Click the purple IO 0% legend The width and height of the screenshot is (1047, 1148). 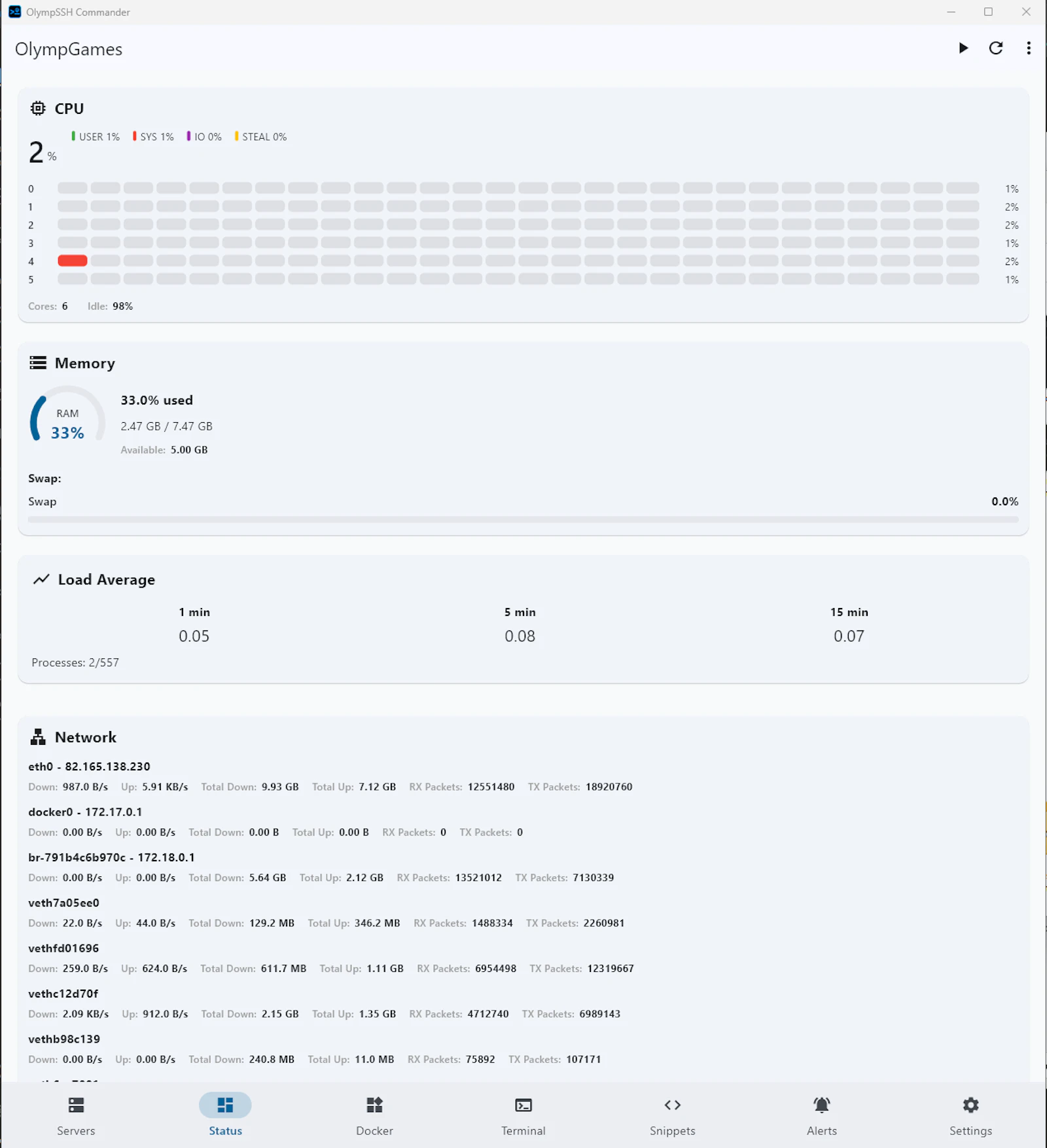pyautogui.click(x=204, y=136)
